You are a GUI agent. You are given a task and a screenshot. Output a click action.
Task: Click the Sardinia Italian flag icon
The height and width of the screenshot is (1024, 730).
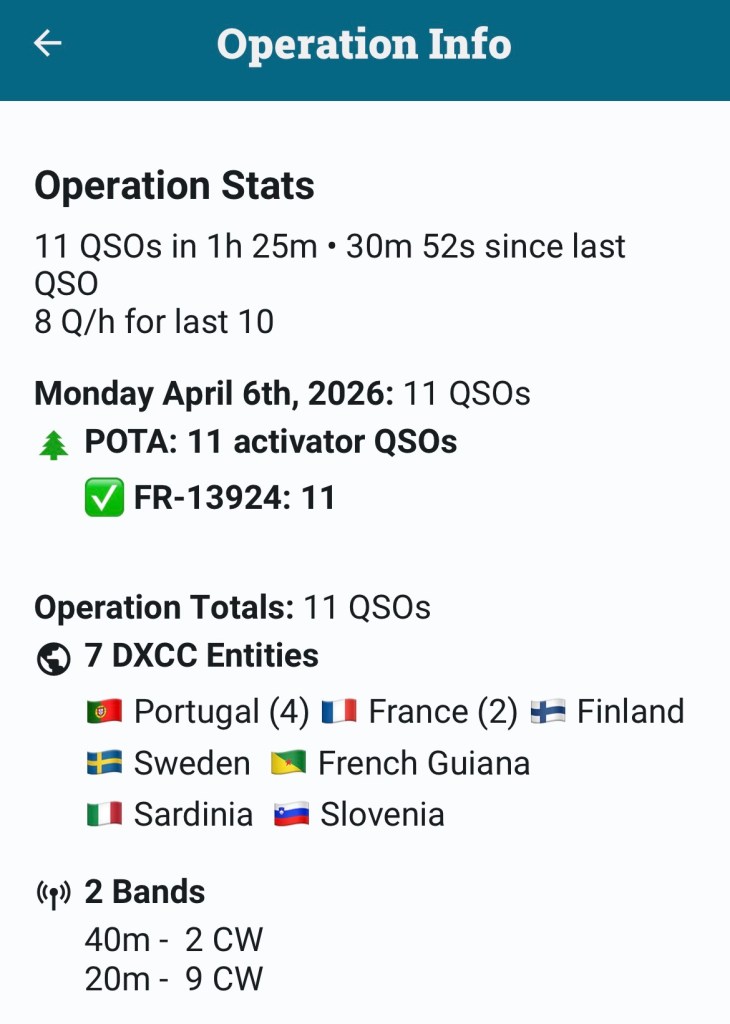click(104, 815)
